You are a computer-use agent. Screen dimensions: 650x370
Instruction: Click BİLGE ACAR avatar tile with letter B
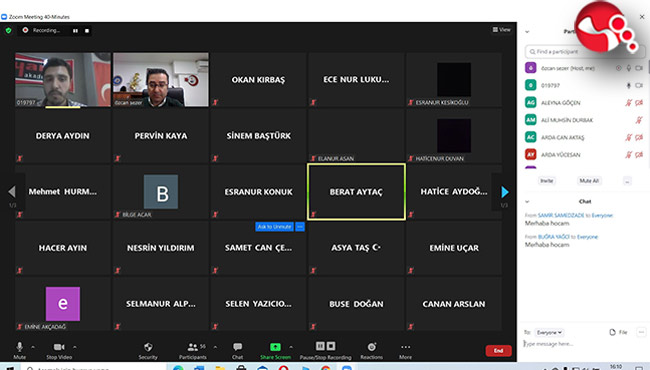161,191
